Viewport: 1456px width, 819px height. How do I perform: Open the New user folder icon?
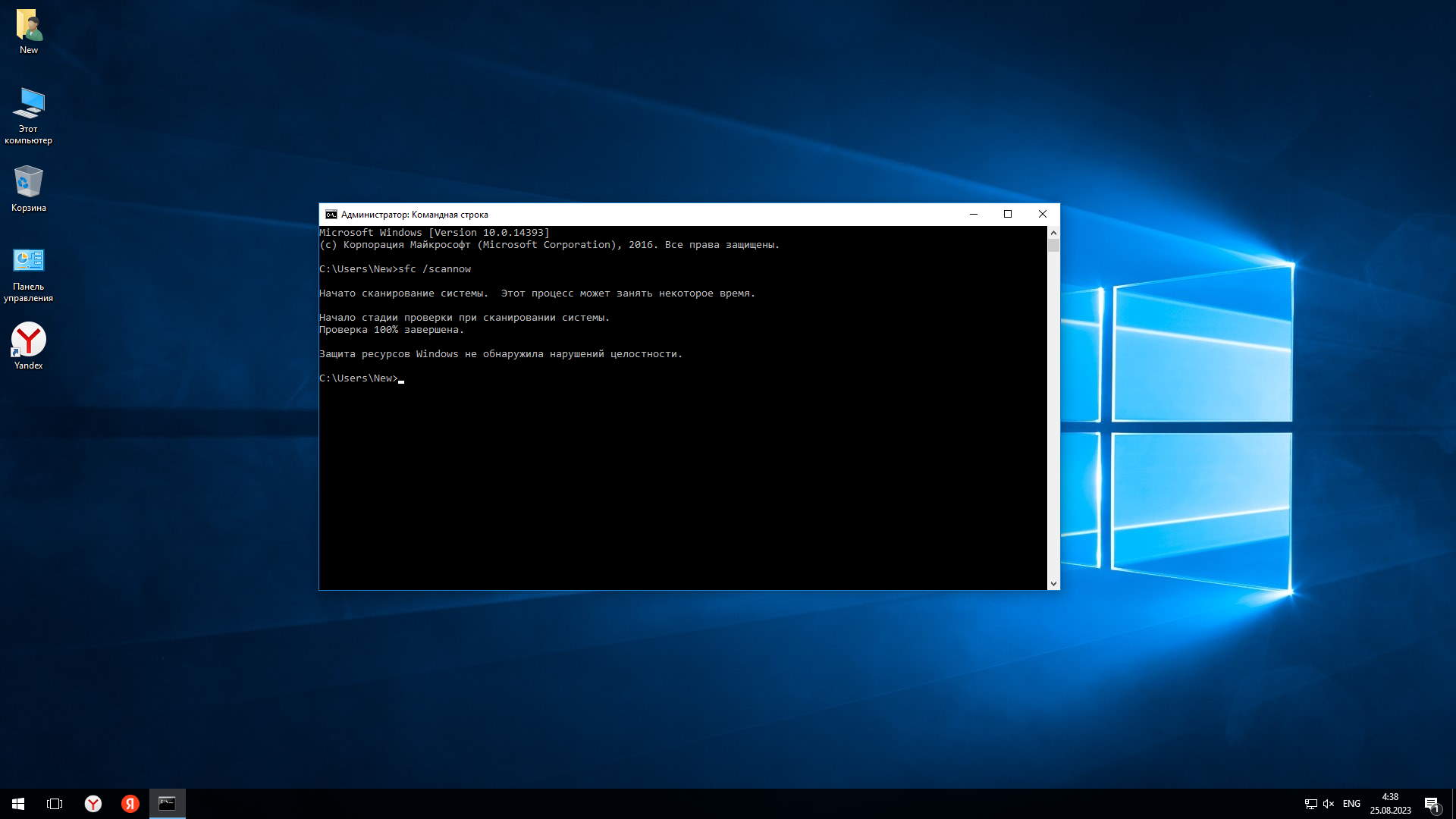29,26
